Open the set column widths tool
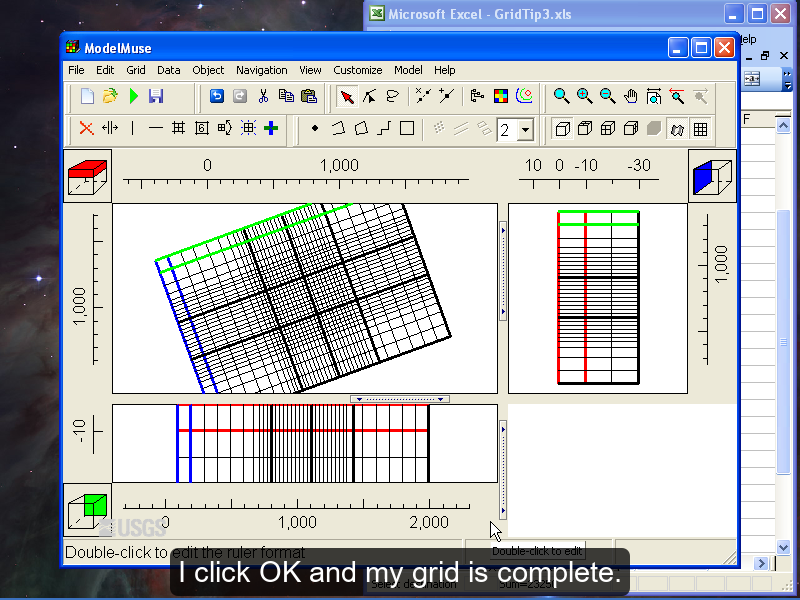This screenshot has width=800, height=600. 202,128
